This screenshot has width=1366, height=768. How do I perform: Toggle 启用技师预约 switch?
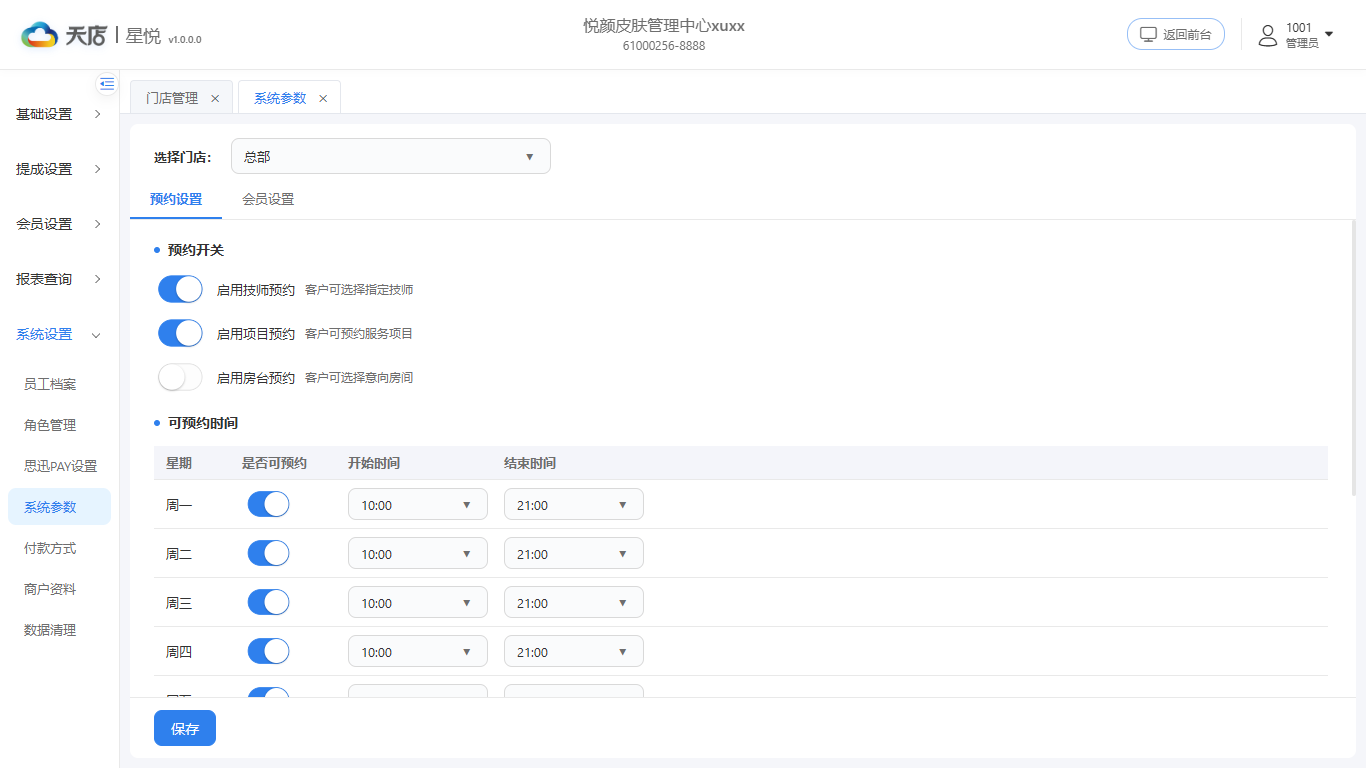(x=180, y=289)
